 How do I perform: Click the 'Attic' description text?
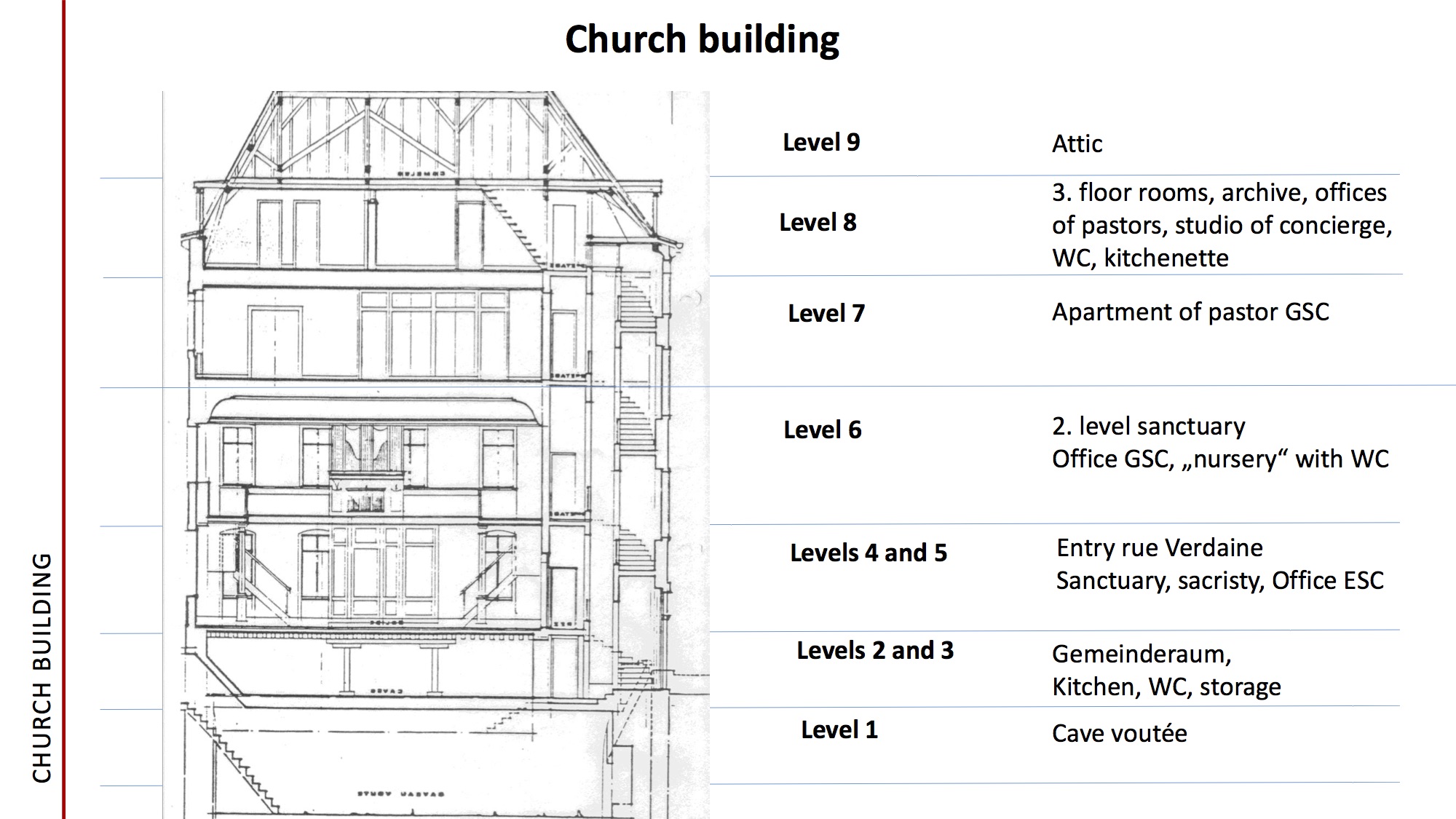click(1077, 144)
